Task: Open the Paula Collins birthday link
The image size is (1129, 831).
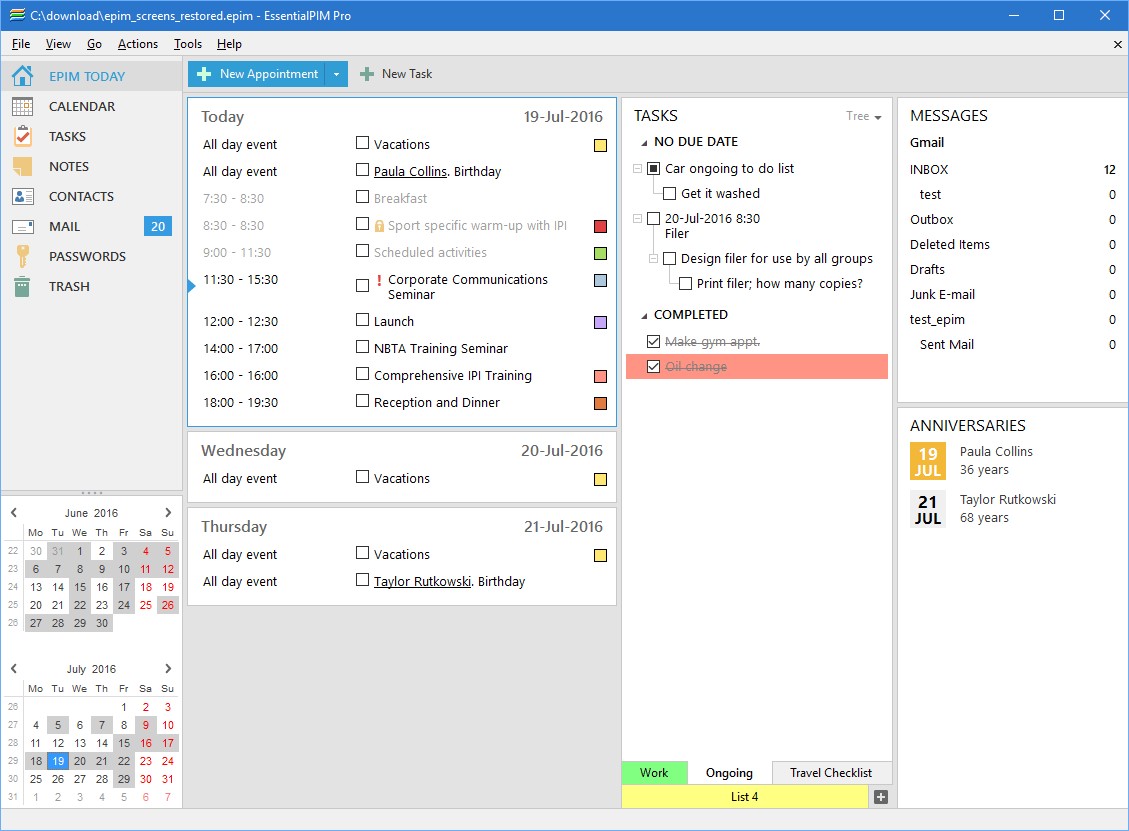Action: (410, 172)
